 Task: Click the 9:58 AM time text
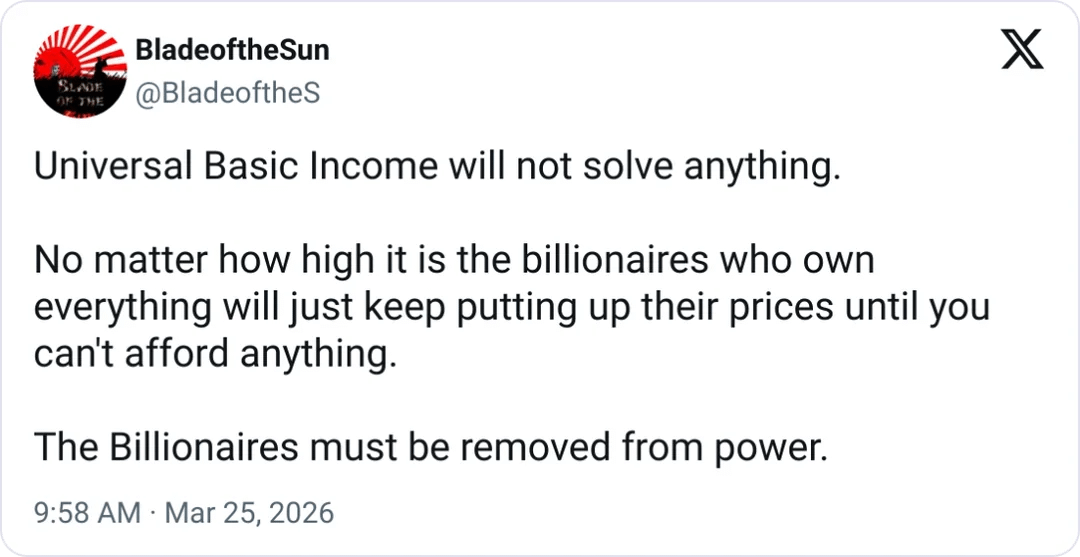(87, 514)
